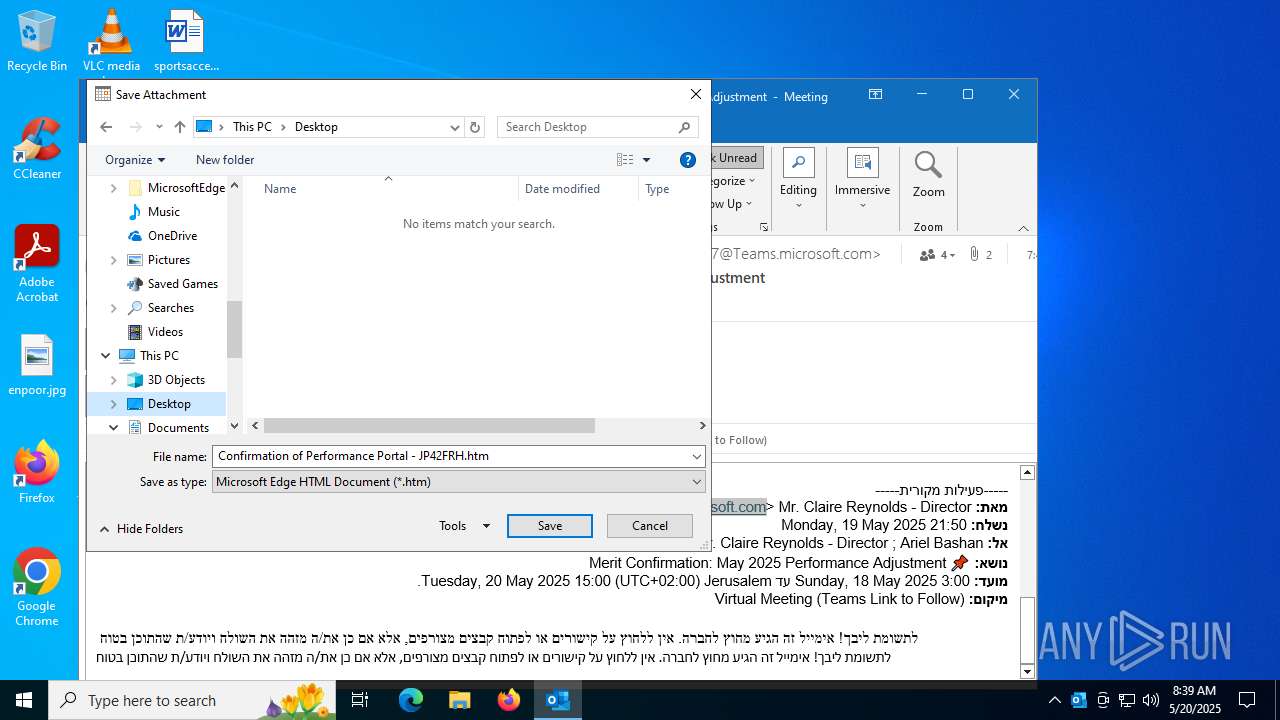The width and height of the screenshot is (1280, 720).
Task: Click the file list horizontal scrollbar
Action: (428, 426)
